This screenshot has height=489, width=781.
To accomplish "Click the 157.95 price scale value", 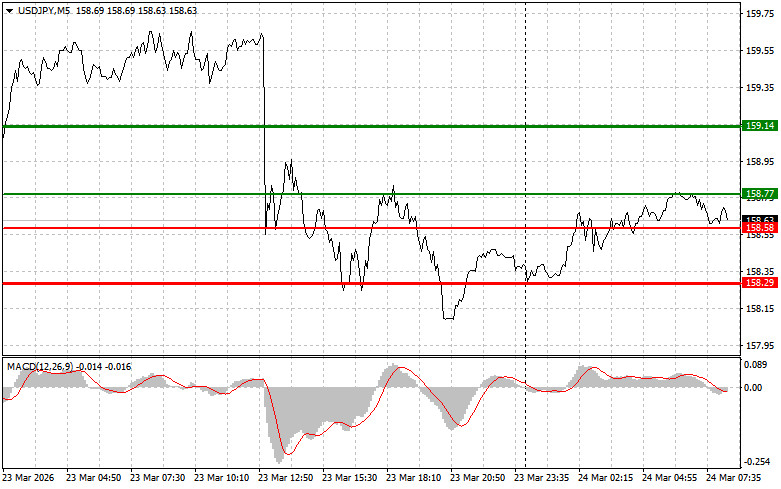I will point(760,346).
